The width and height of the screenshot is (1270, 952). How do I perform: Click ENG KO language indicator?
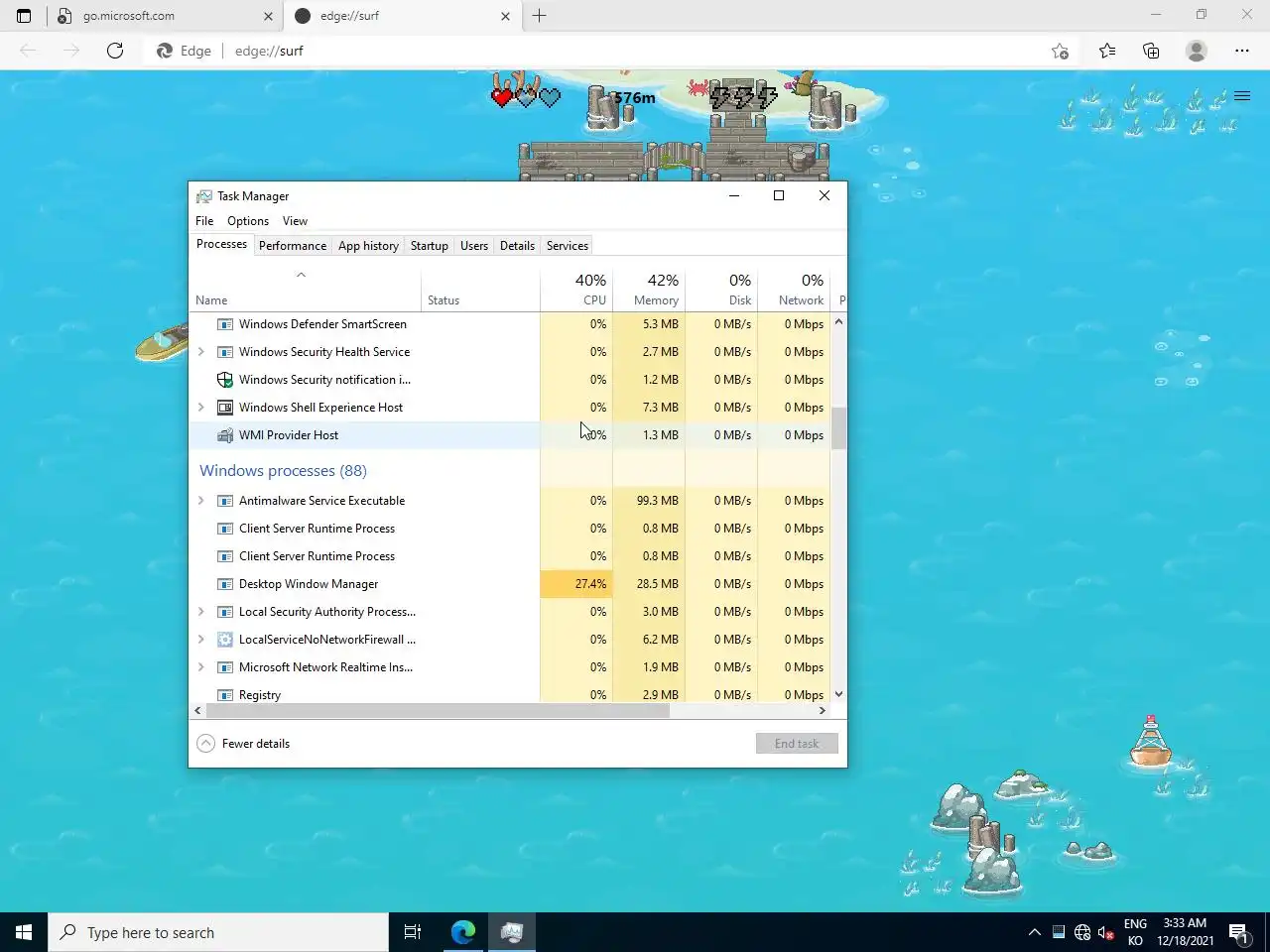point(1135,932)
